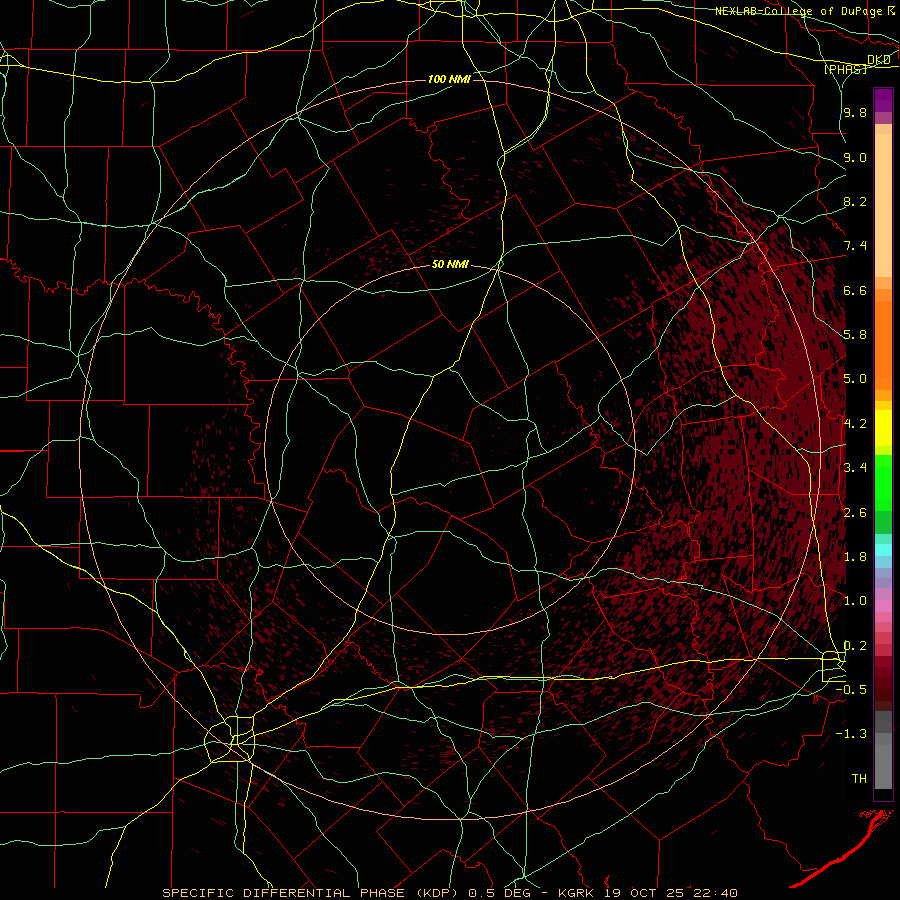
Task: Select the 9.8 value on the color scale
Action: point(855,112)
